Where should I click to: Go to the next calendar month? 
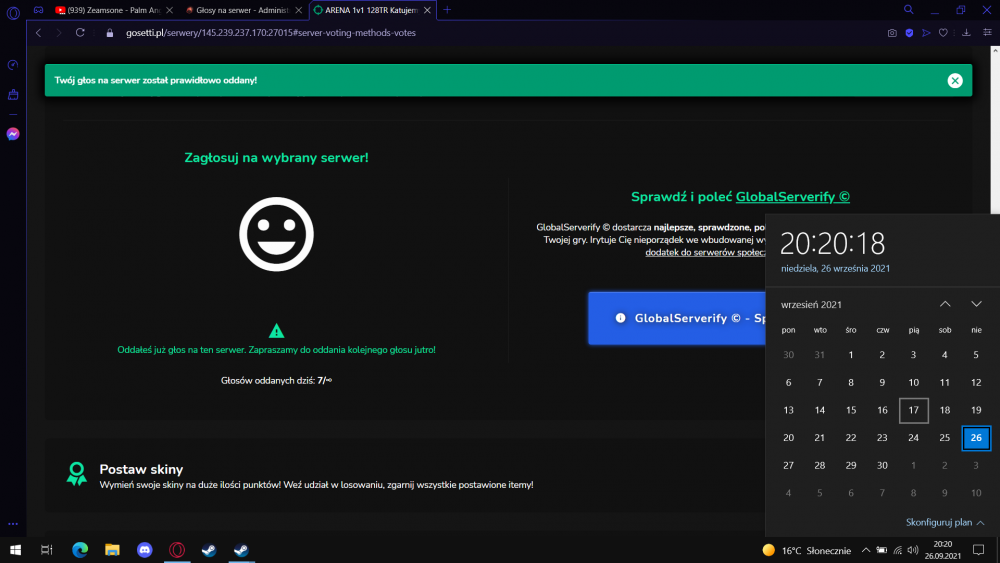(x=976, y=304)
